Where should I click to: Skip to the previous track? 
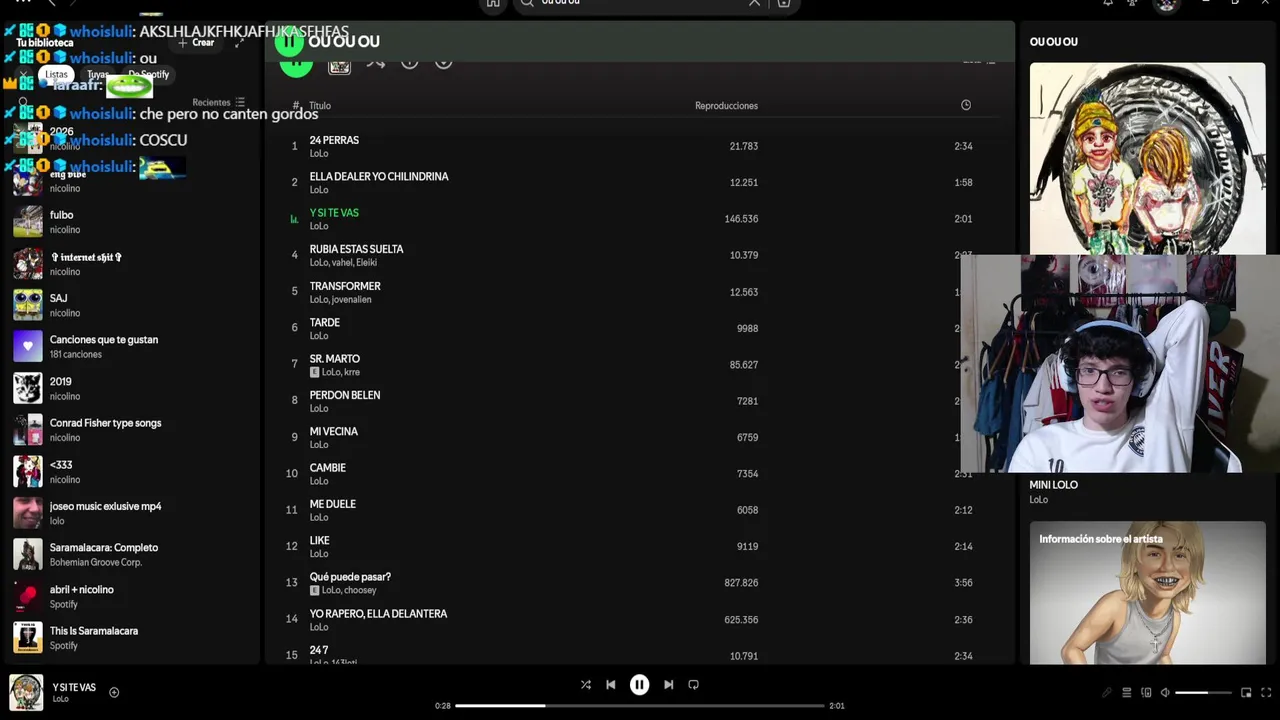tap(611, 685)
